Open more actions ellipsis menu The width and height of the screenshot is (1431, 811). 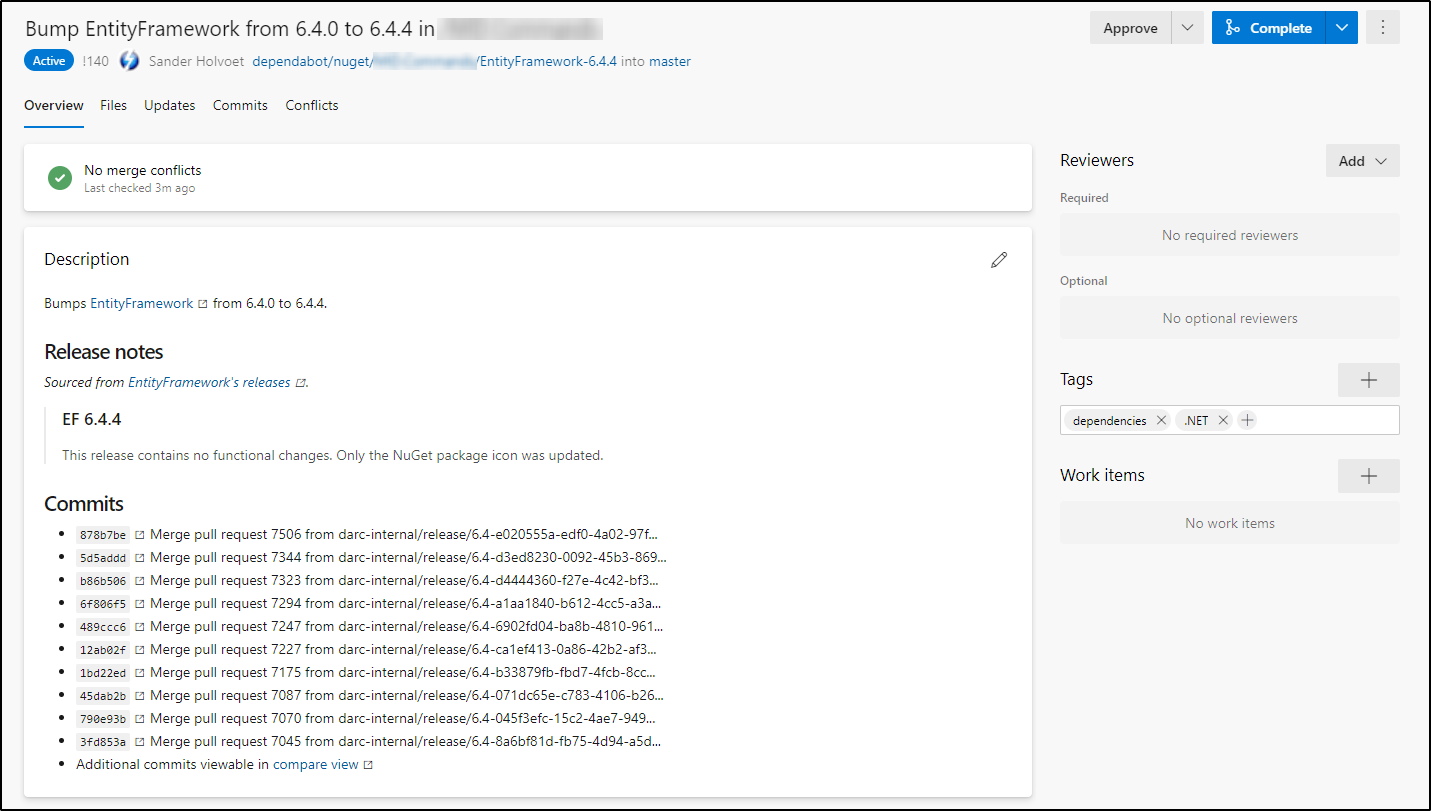(x=1383, y=28)
